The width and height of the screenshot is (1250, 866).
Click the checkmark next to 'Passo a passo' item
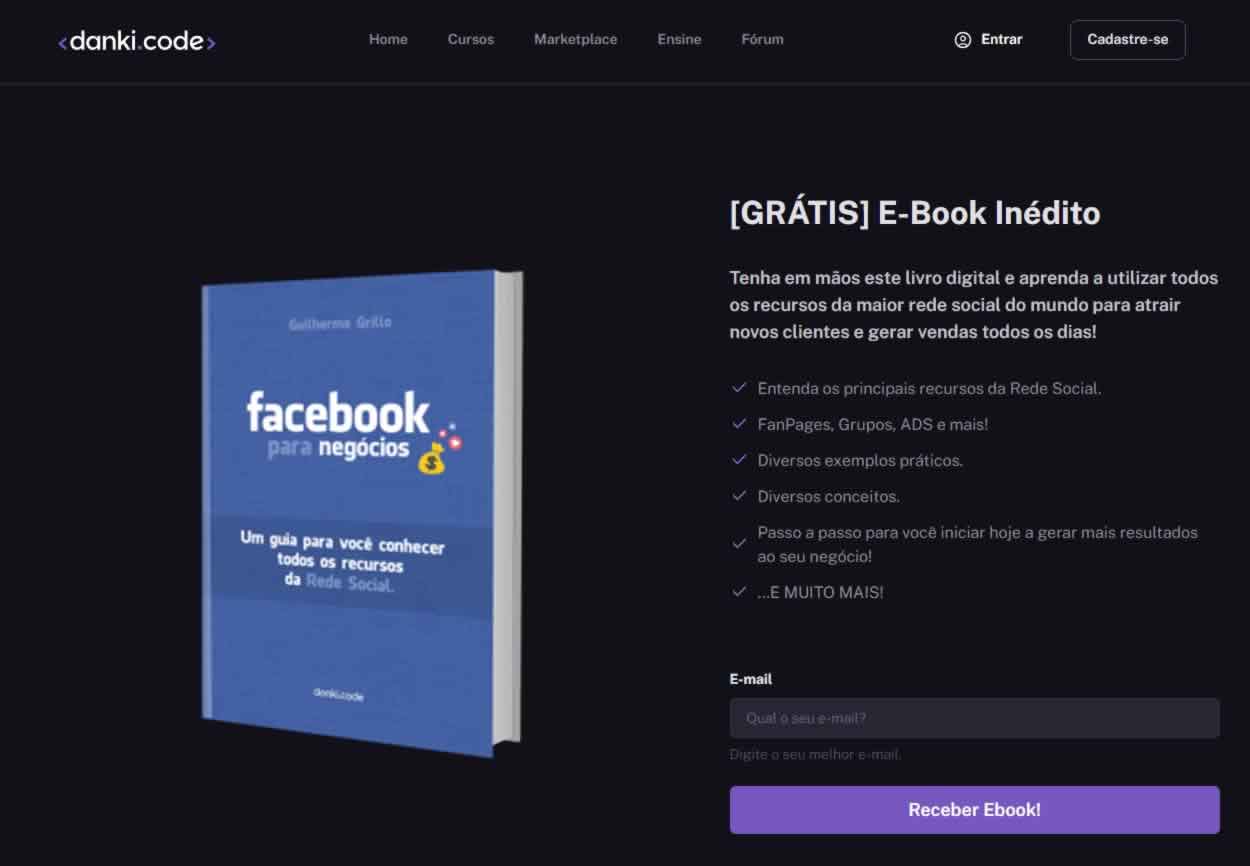(741, 543)
